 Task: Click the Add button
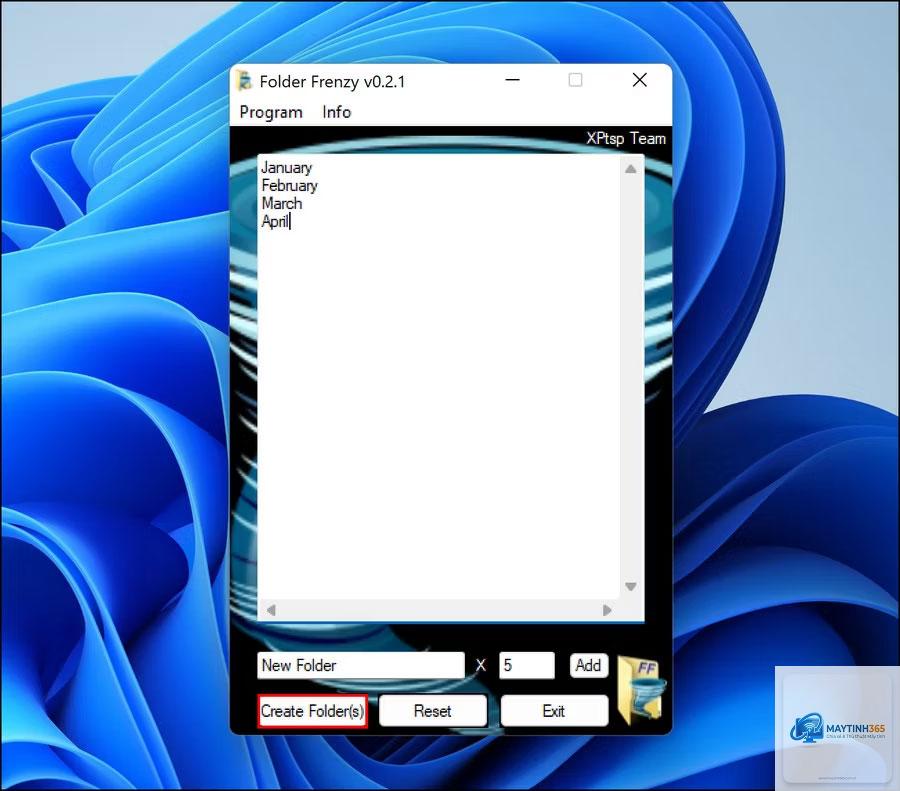click(588, 665)
